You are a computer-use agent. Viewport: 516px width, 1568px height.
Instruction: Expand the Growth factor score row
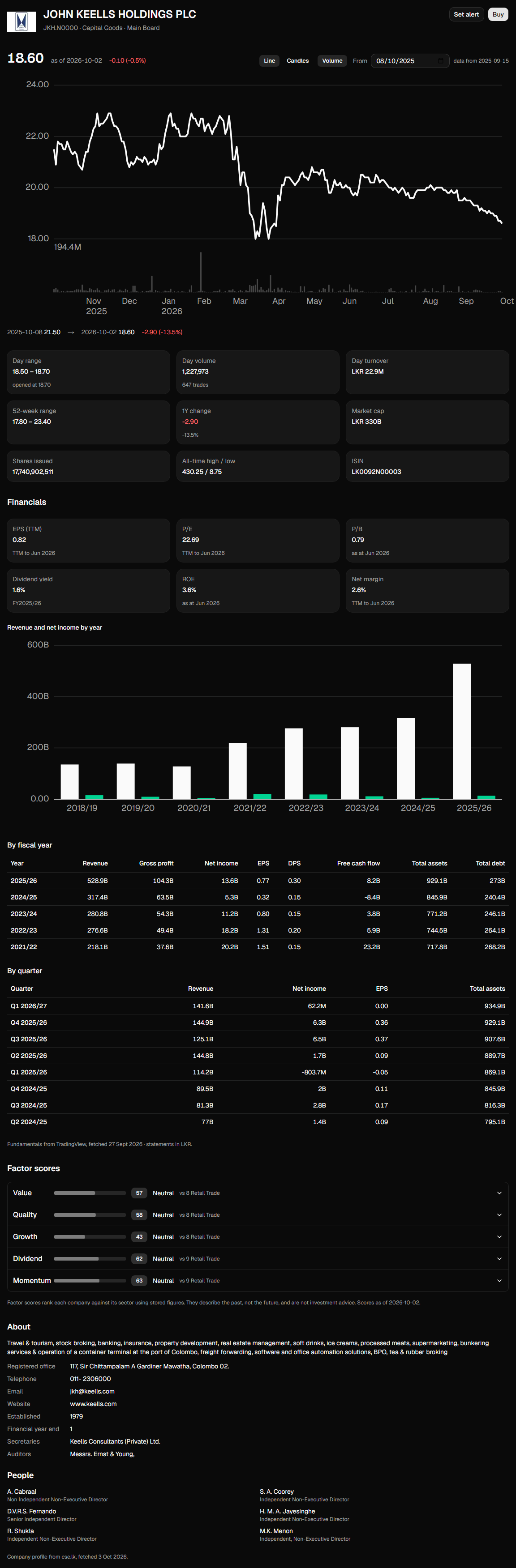click(258, 1237)
